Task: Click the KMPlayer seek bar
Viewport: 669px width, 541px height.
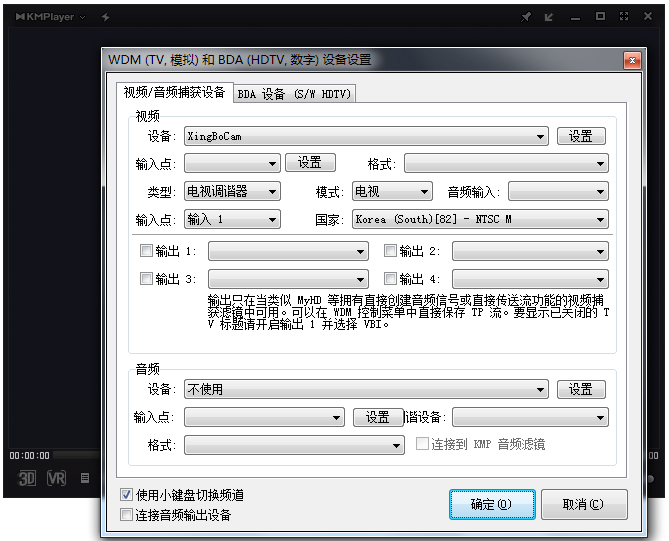Action: pyautogui.click(x=77, y=455)
